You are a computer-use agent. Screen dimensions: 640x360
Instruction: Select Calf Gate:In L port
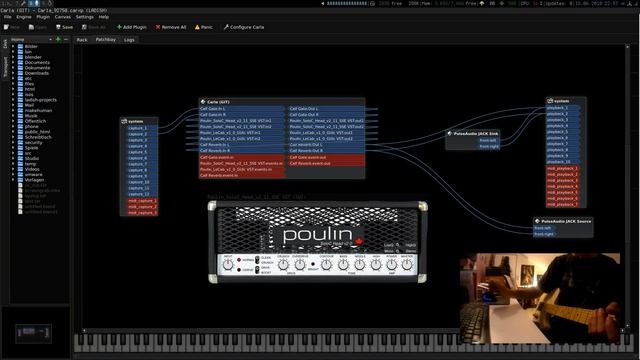point(241,109)
